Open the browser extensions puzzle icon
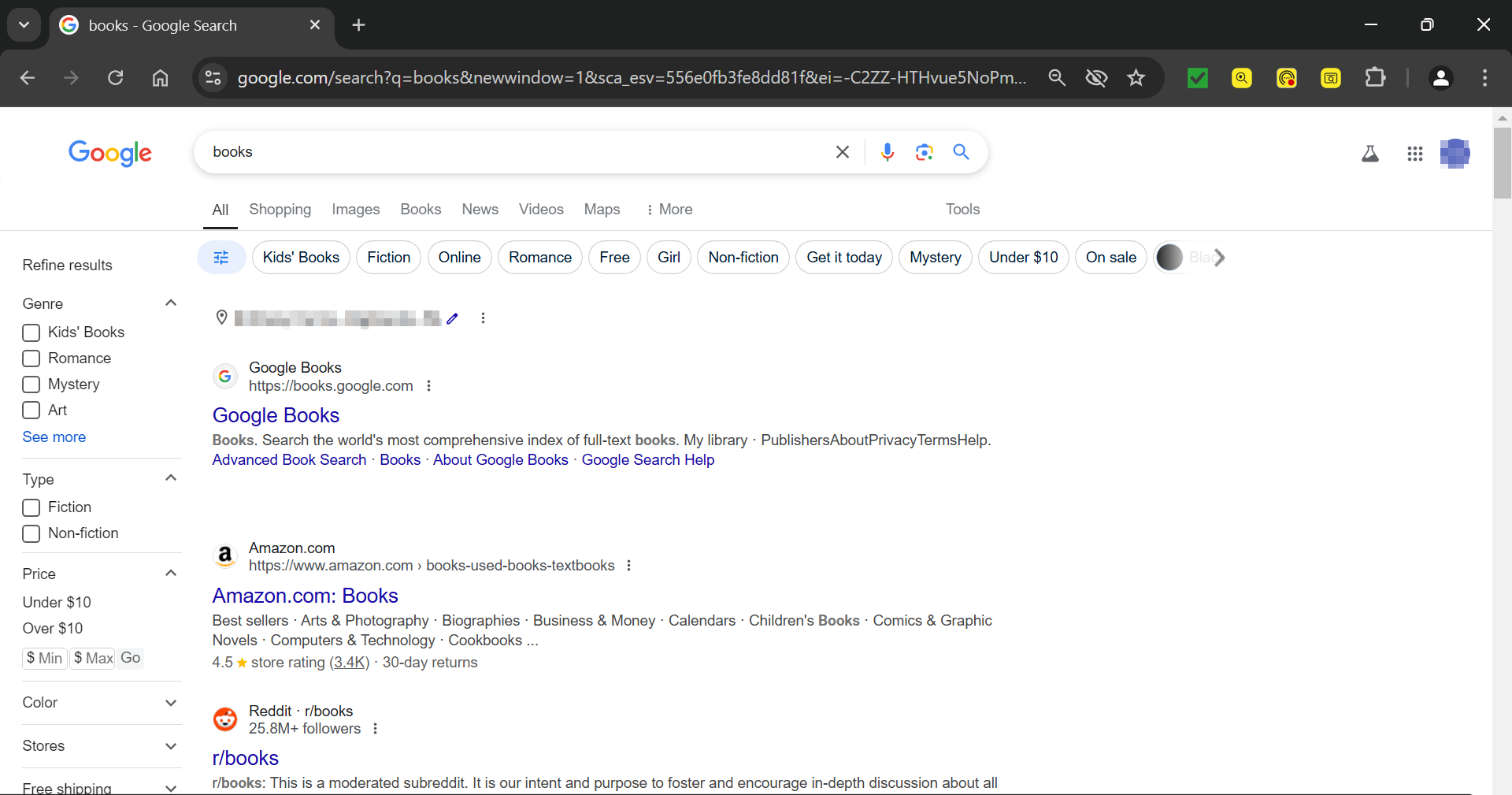1512x795 pixels. [1375, 78]
